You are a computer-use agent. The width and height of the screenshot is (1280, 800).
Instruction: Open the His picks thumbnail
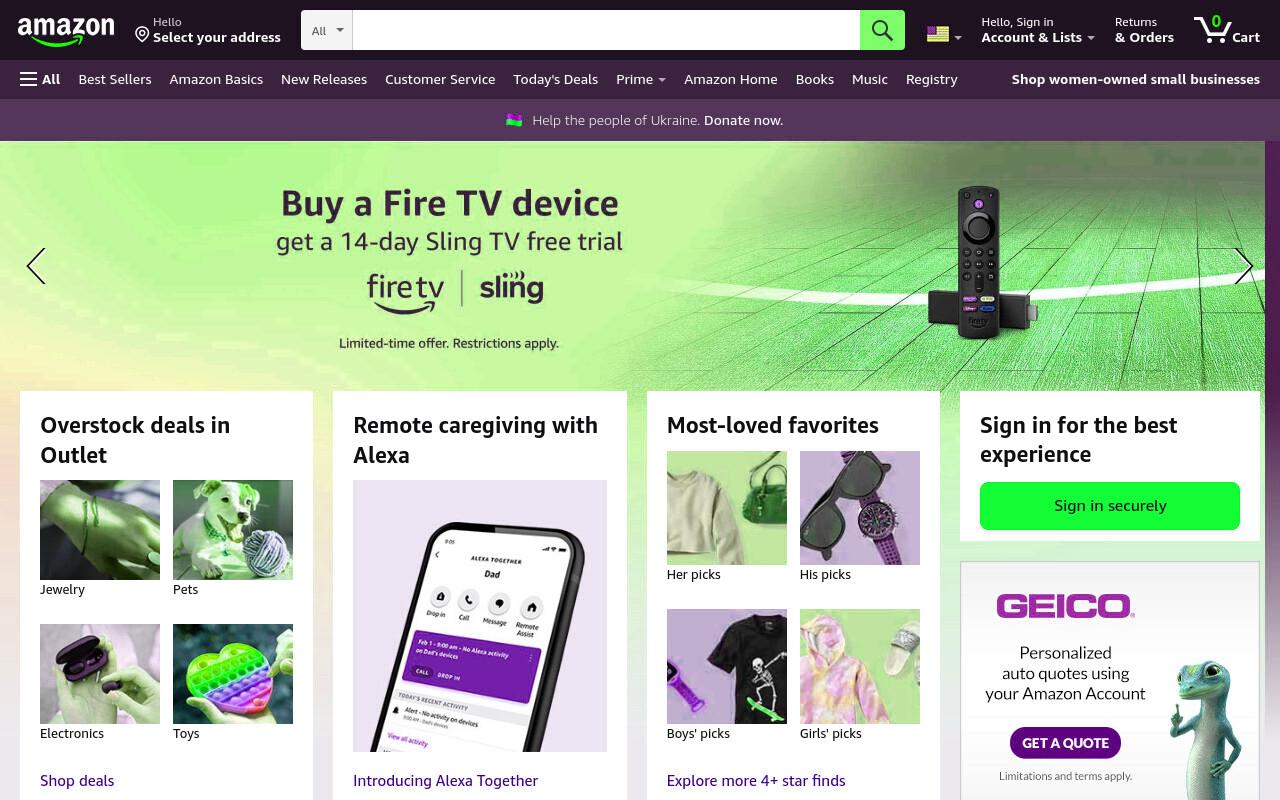[860, 508]
